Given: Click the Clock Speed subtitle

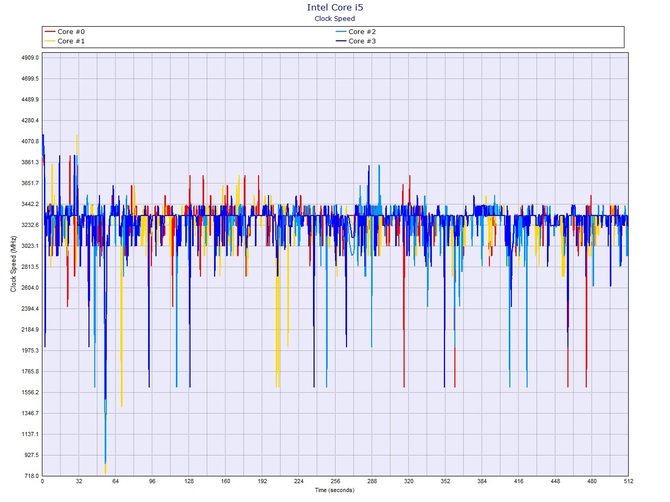Looking at the screenshot, I should (335, 18).
